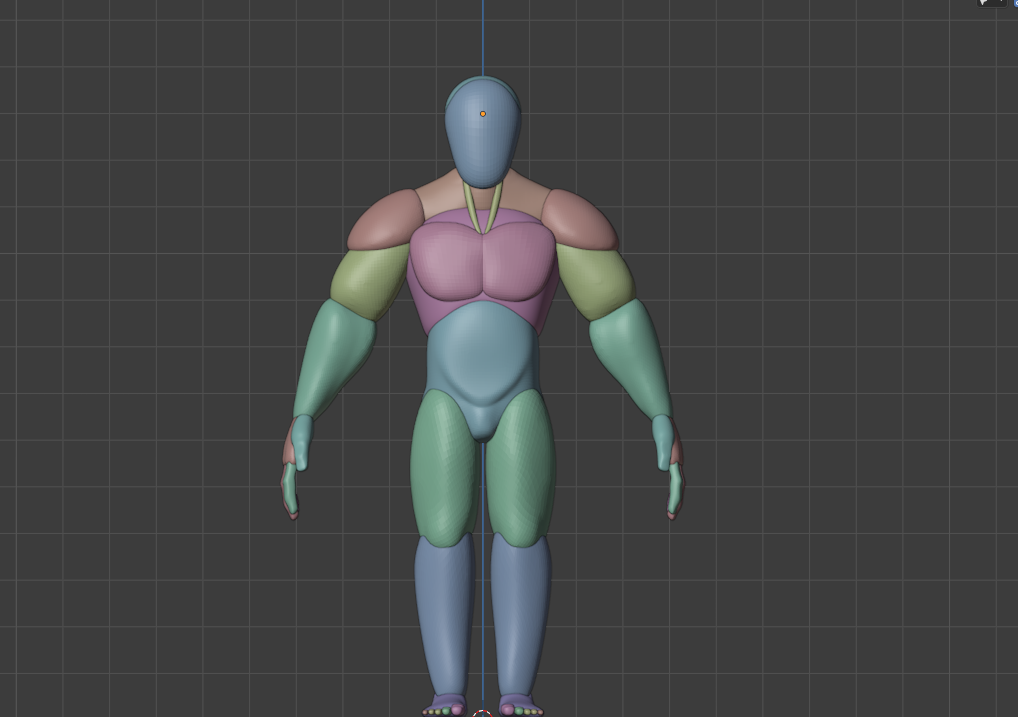Click the dark popup box at the top edge

(990, 5)
